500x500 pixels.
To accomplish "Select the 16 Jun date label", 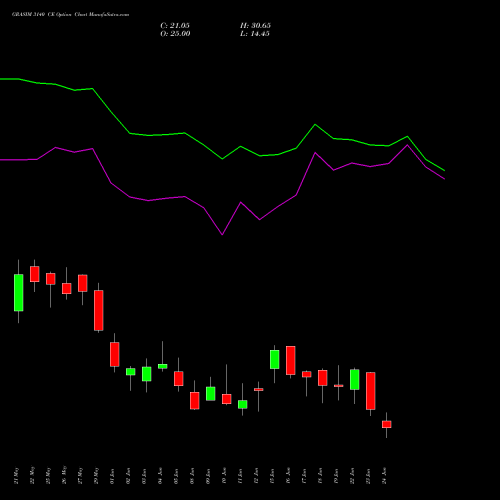I will (289, 476).
